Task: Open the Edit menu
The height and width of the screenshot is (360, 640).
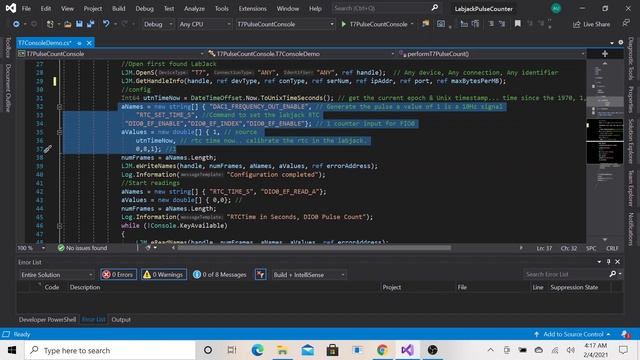Action: pyautogui.click(x=46, y=9)
